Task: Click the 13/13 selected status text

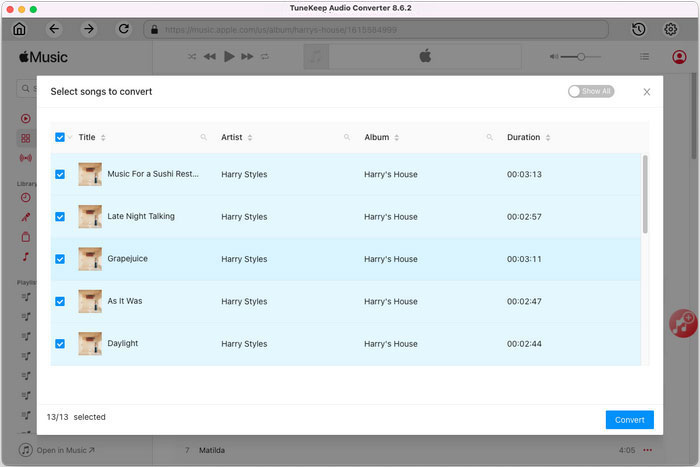Action: [x=76, y=417]
